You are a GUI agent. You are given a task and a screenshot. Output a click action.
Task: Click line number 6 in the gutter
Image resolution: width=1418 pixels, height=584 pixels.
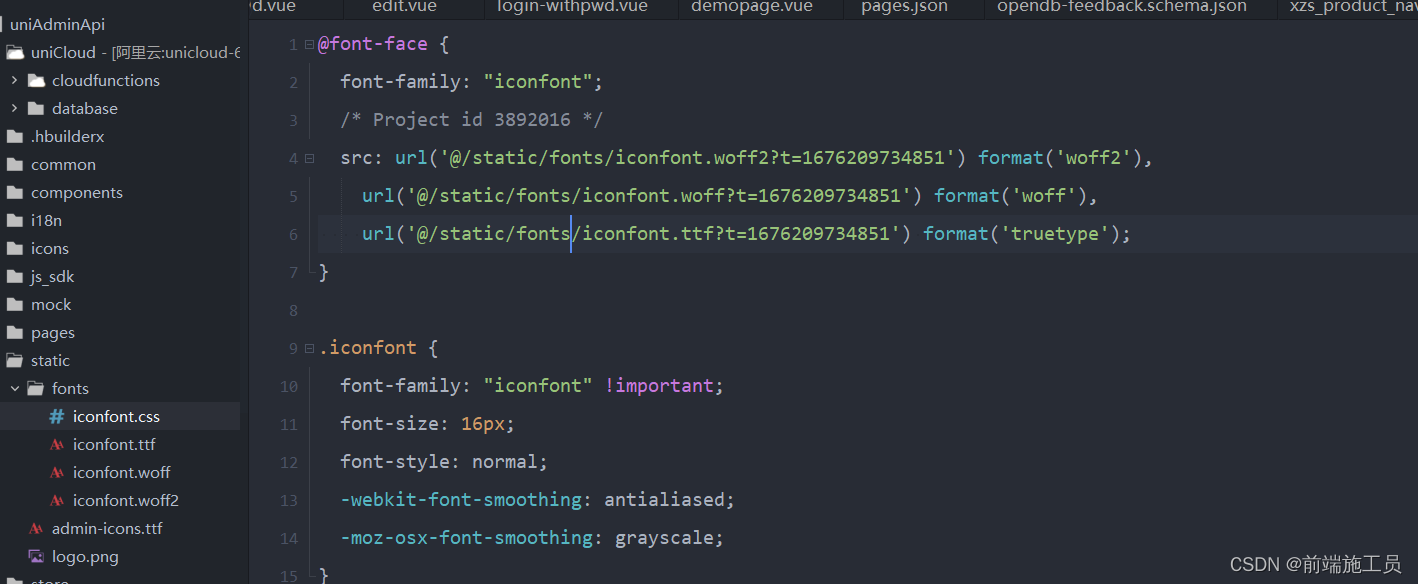292,233
